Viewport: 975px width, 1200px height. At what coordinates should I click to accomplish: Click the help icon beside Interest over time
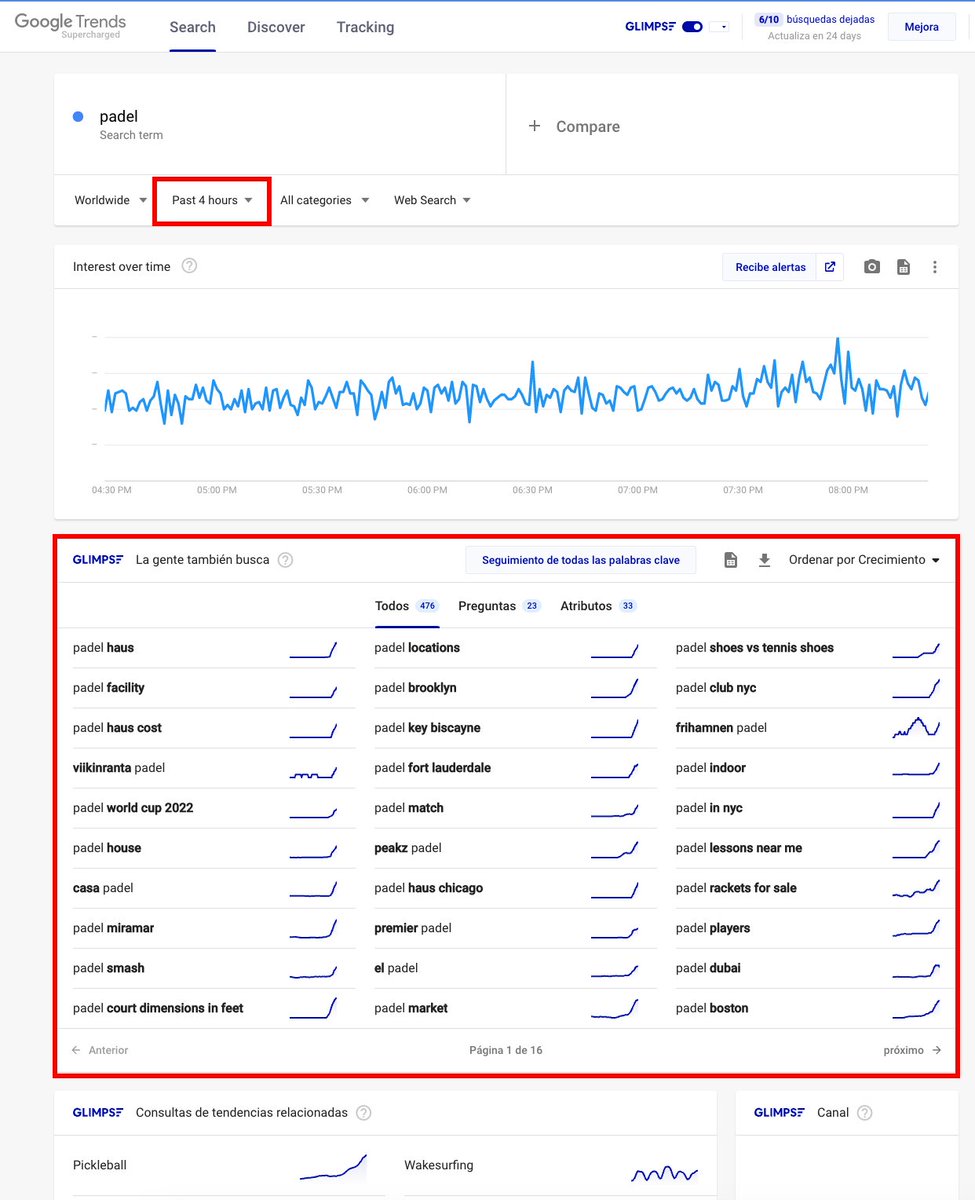[189, 266]
